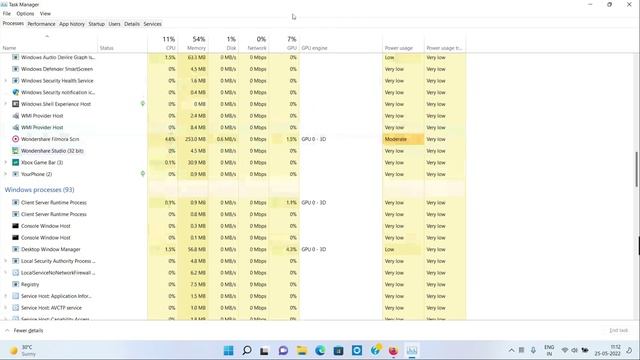
Task: Click the Desktop Window Manager icon
Action: (16, 249)
